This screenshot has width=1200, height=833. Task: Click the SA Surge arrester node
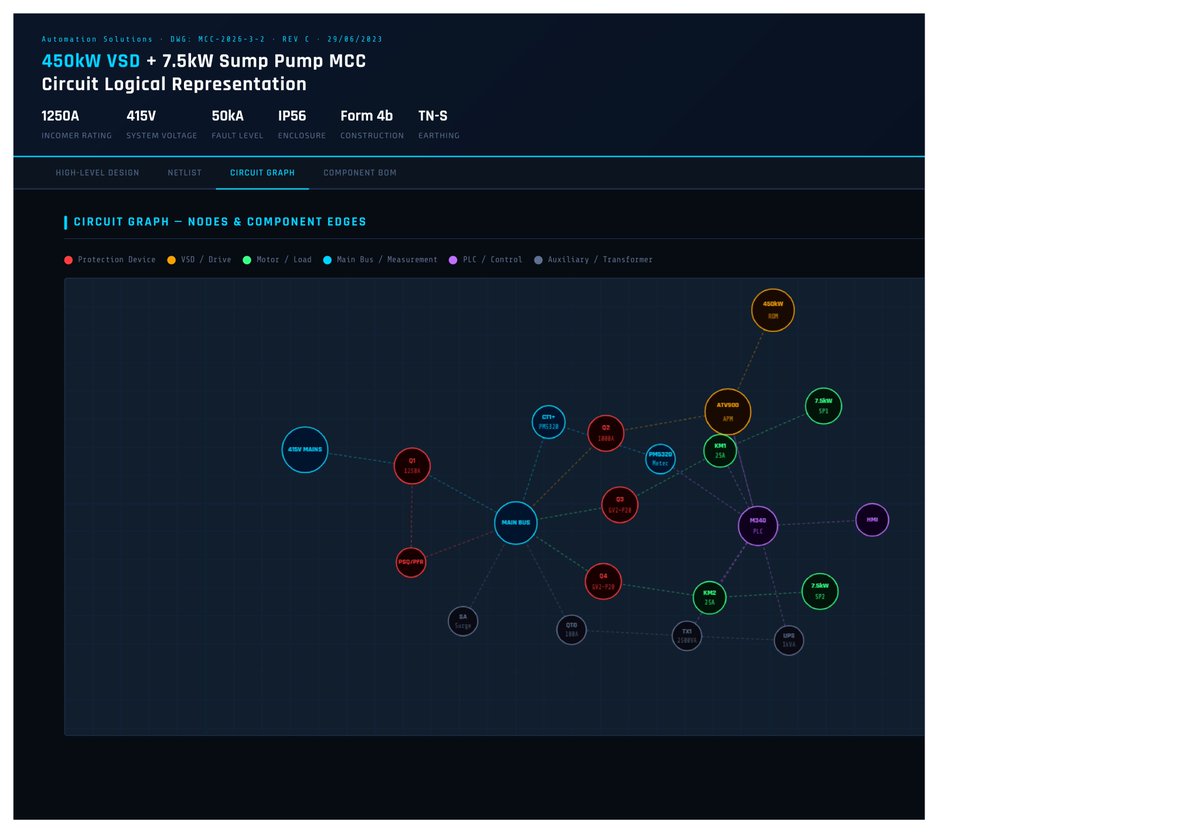(x=463, y=621)
